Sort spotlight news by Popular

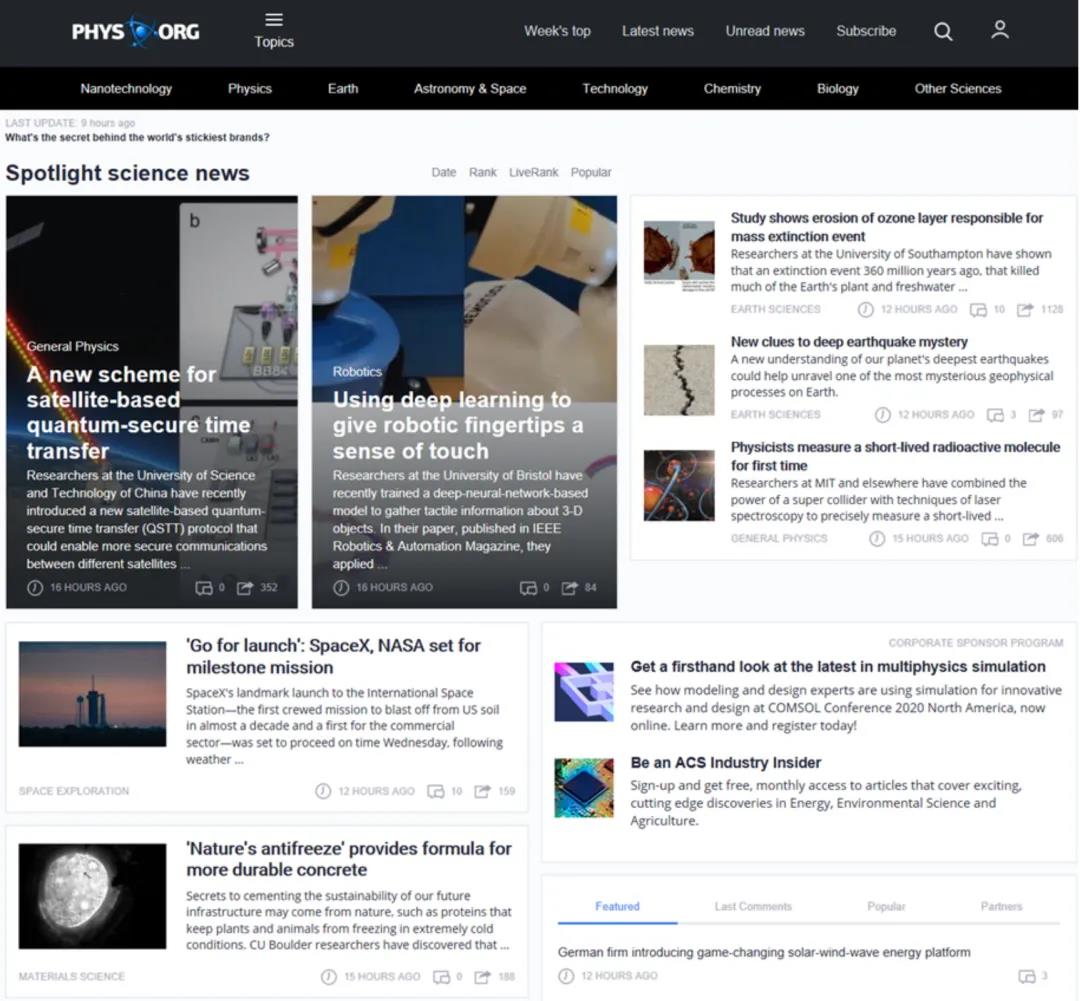click(x=590, y=172)
